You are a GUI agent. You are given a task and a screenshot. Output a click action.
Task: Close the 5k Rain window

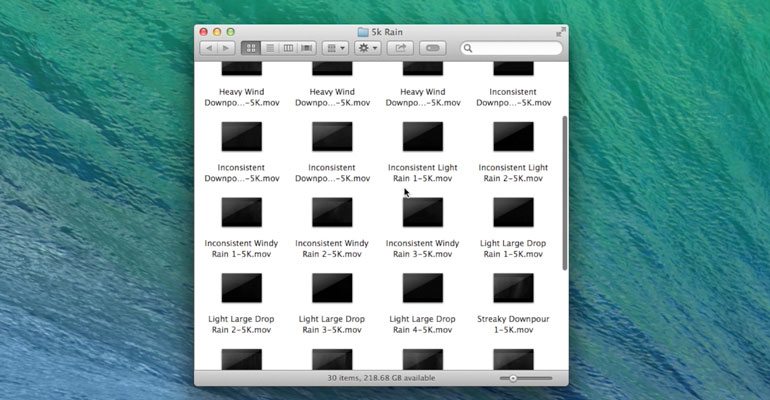[x=203, y=32]
